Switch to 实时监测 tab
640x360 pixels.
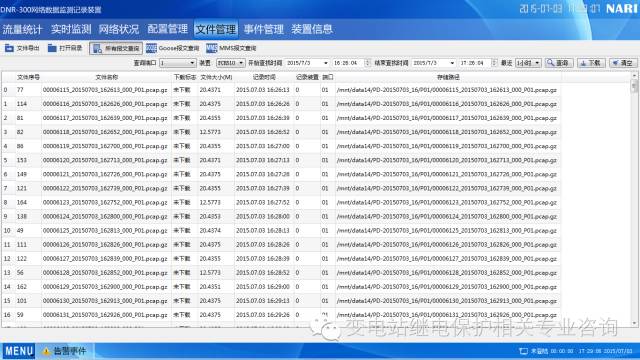tap(71, 29)
